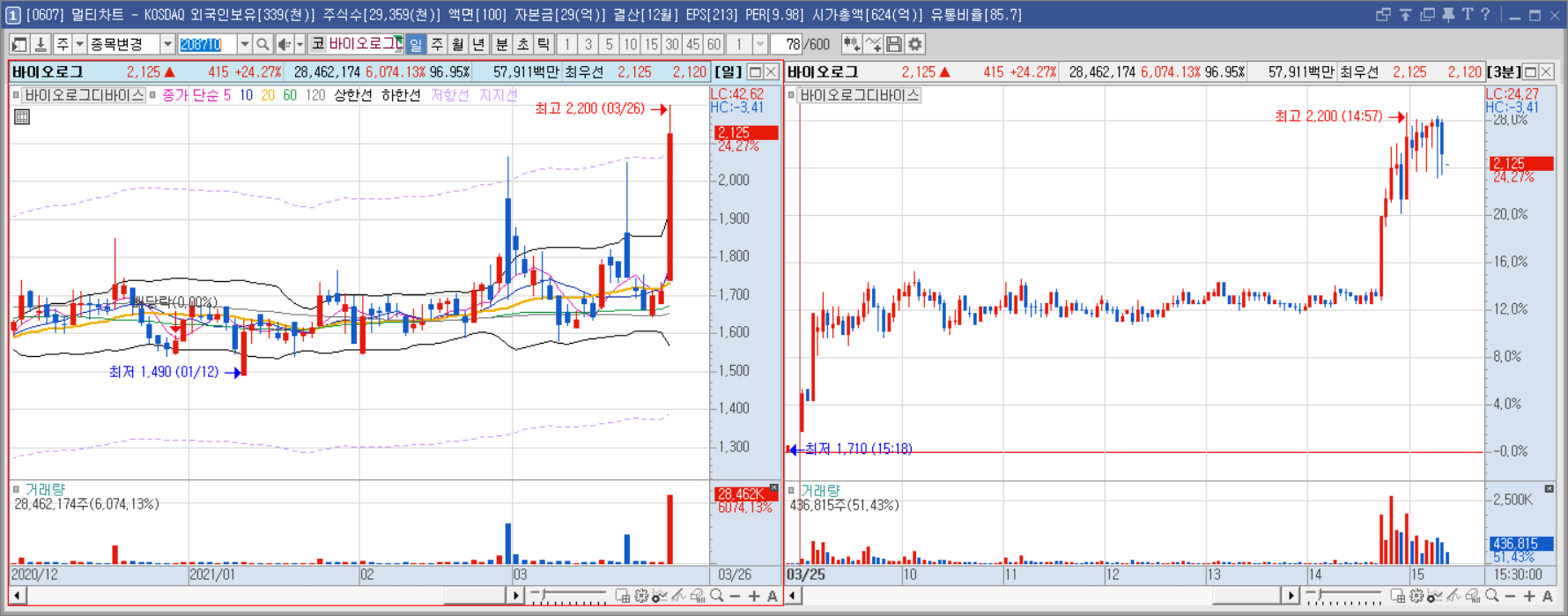Click the magnifier icon below daily chart
The image size is (1568, 616).
(x=717, y=597)
